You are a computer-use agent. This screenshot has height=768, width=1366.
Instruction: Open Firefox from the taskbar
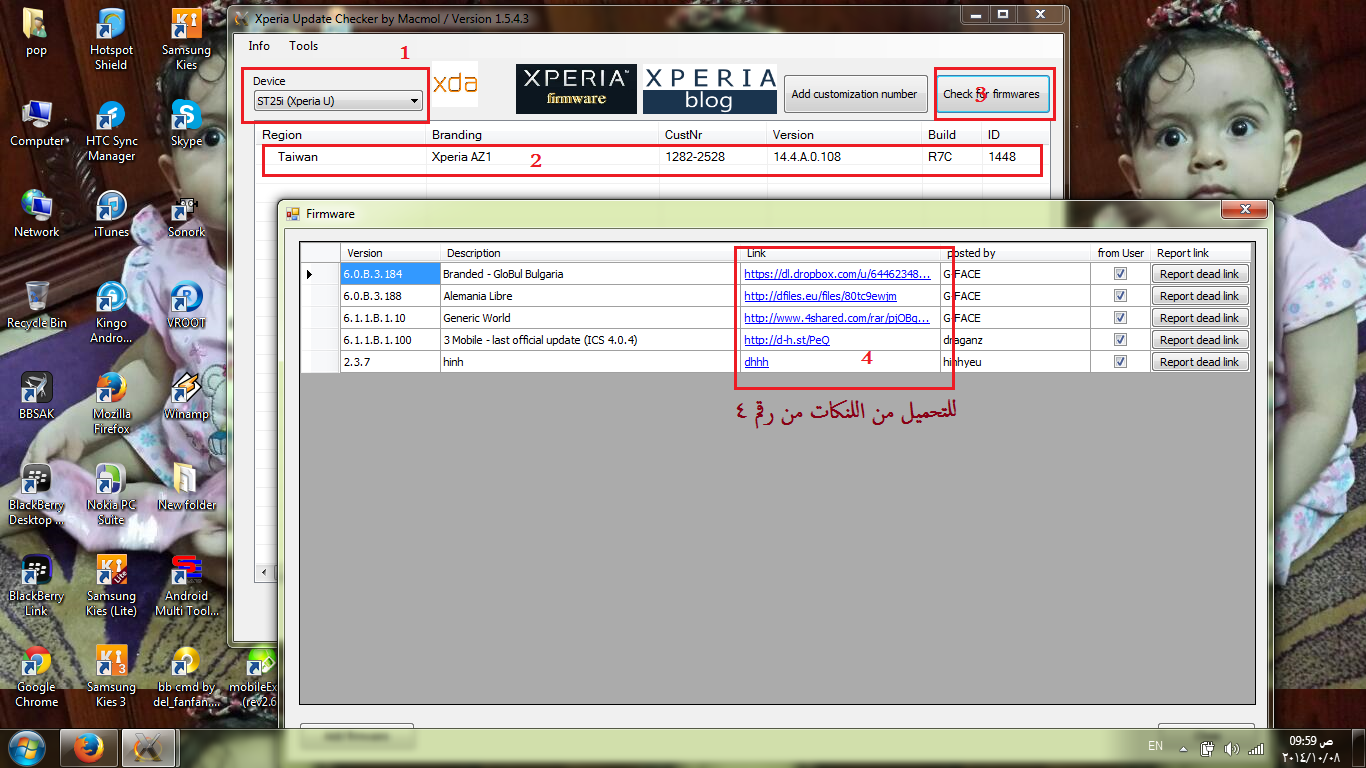[89, 748]
